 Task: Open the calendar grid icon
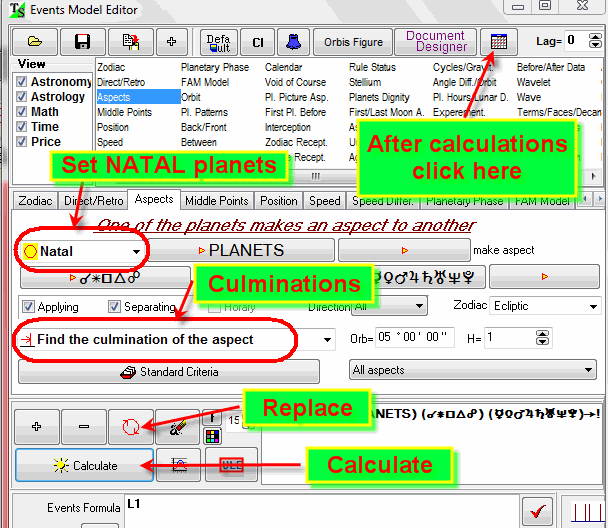point(495,41)
